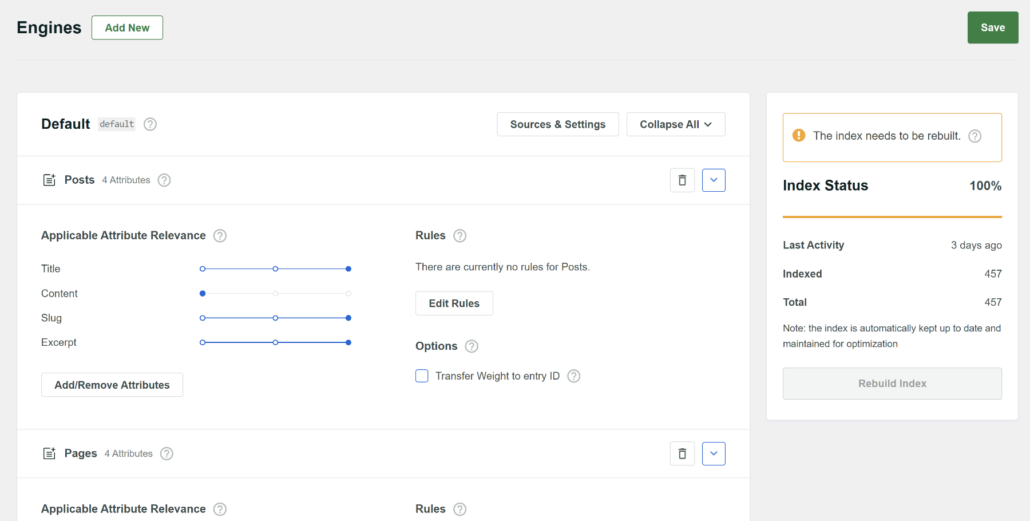Open help icon beside Pages Rules heading
Image resolution: width=1030 pixels, height=521 pixels.
[x=460, y=509]
